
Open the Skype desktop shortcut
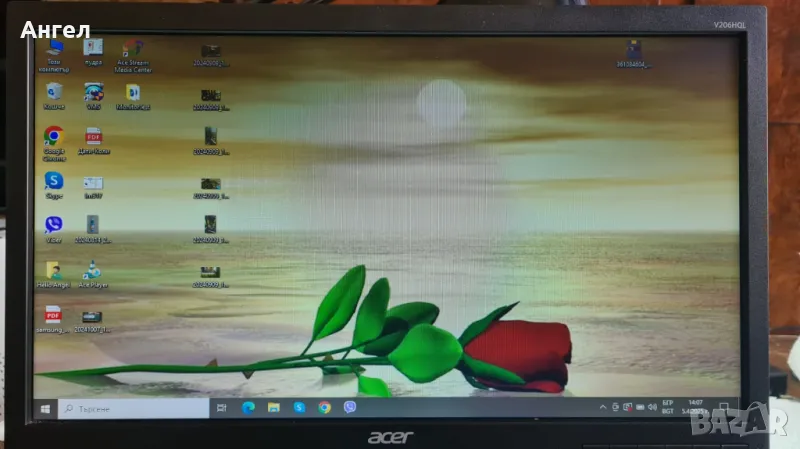[x=54, y=185]
